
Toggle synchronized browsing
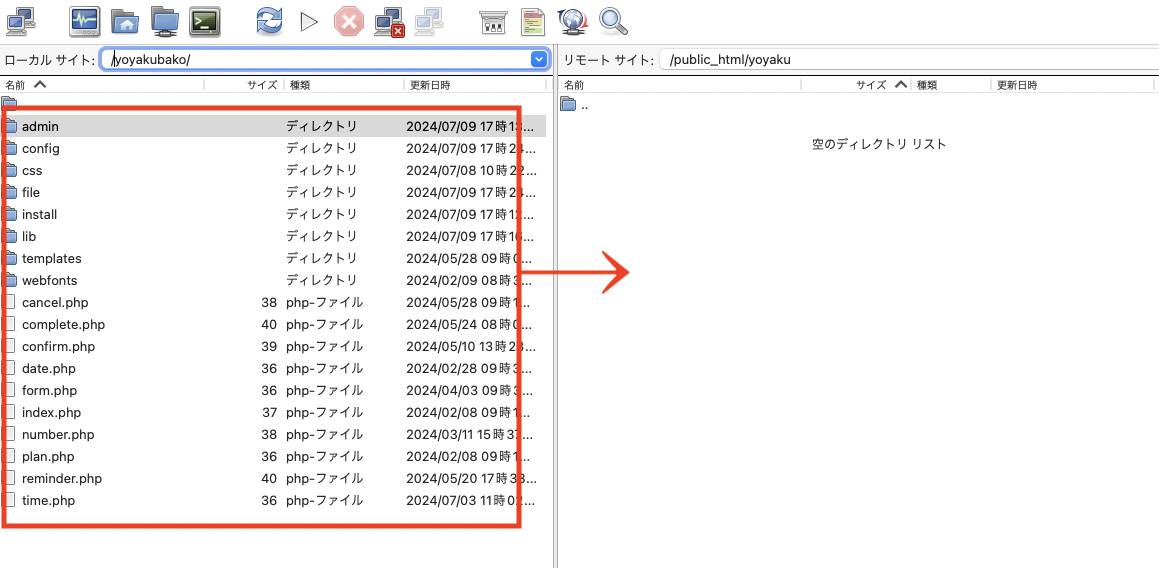572,21
